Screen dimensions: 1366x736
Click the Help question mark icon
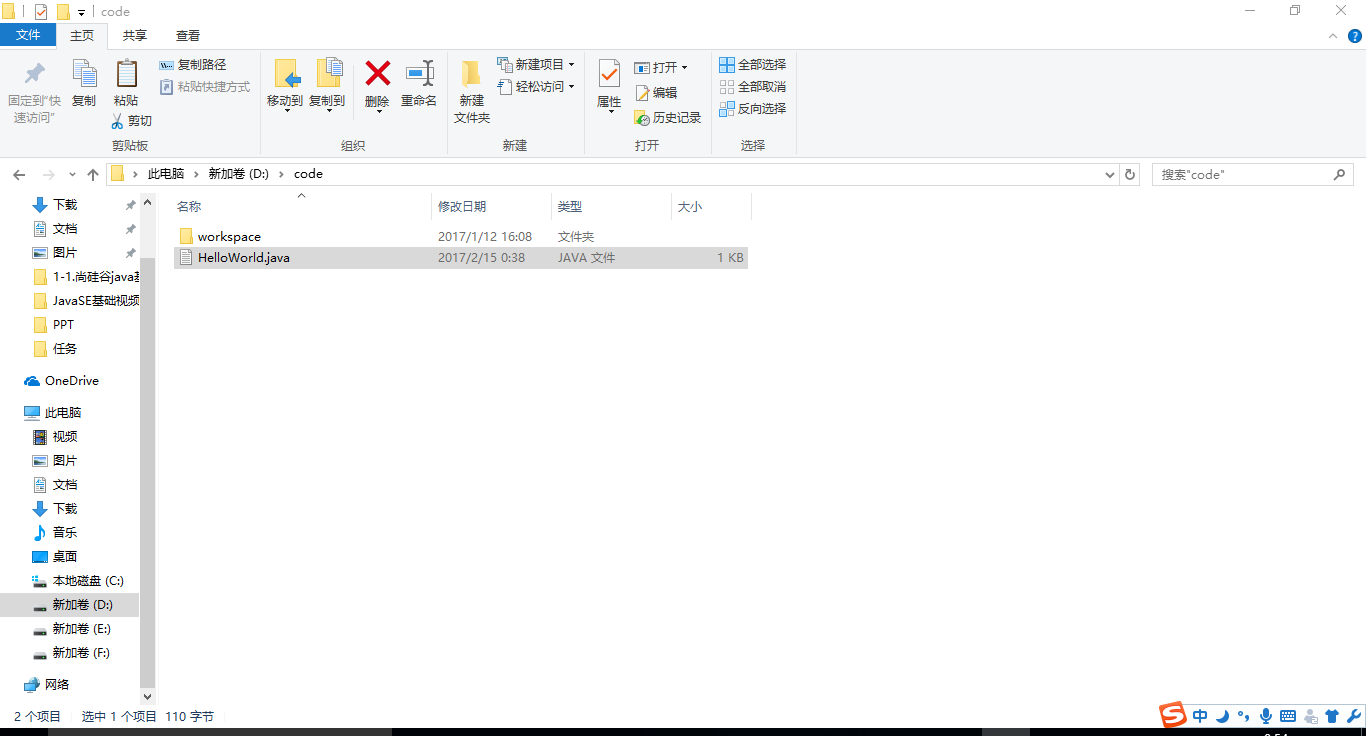tap(1355, 36)
